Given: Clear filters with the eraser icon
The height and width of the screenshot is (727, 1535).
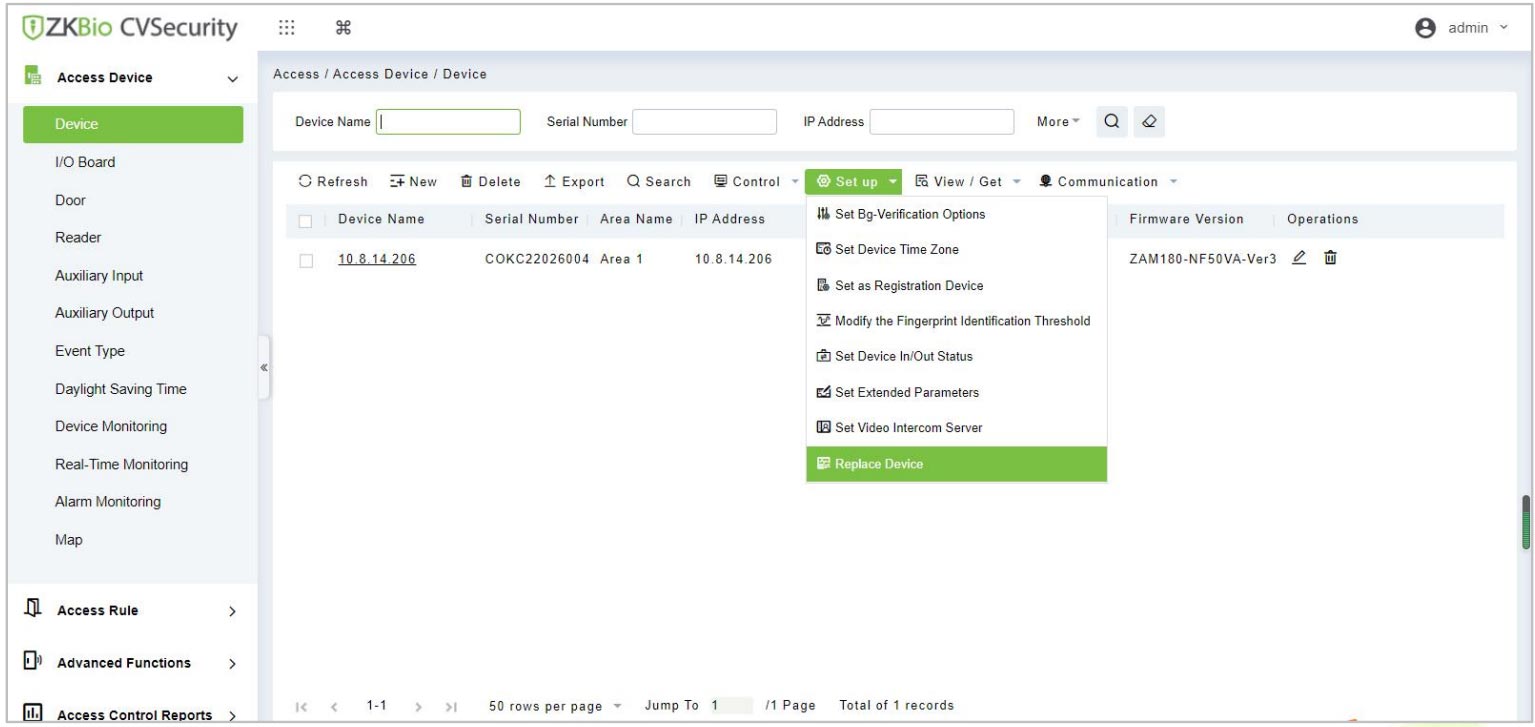Looking at the screenshot, I should 1136,121.
